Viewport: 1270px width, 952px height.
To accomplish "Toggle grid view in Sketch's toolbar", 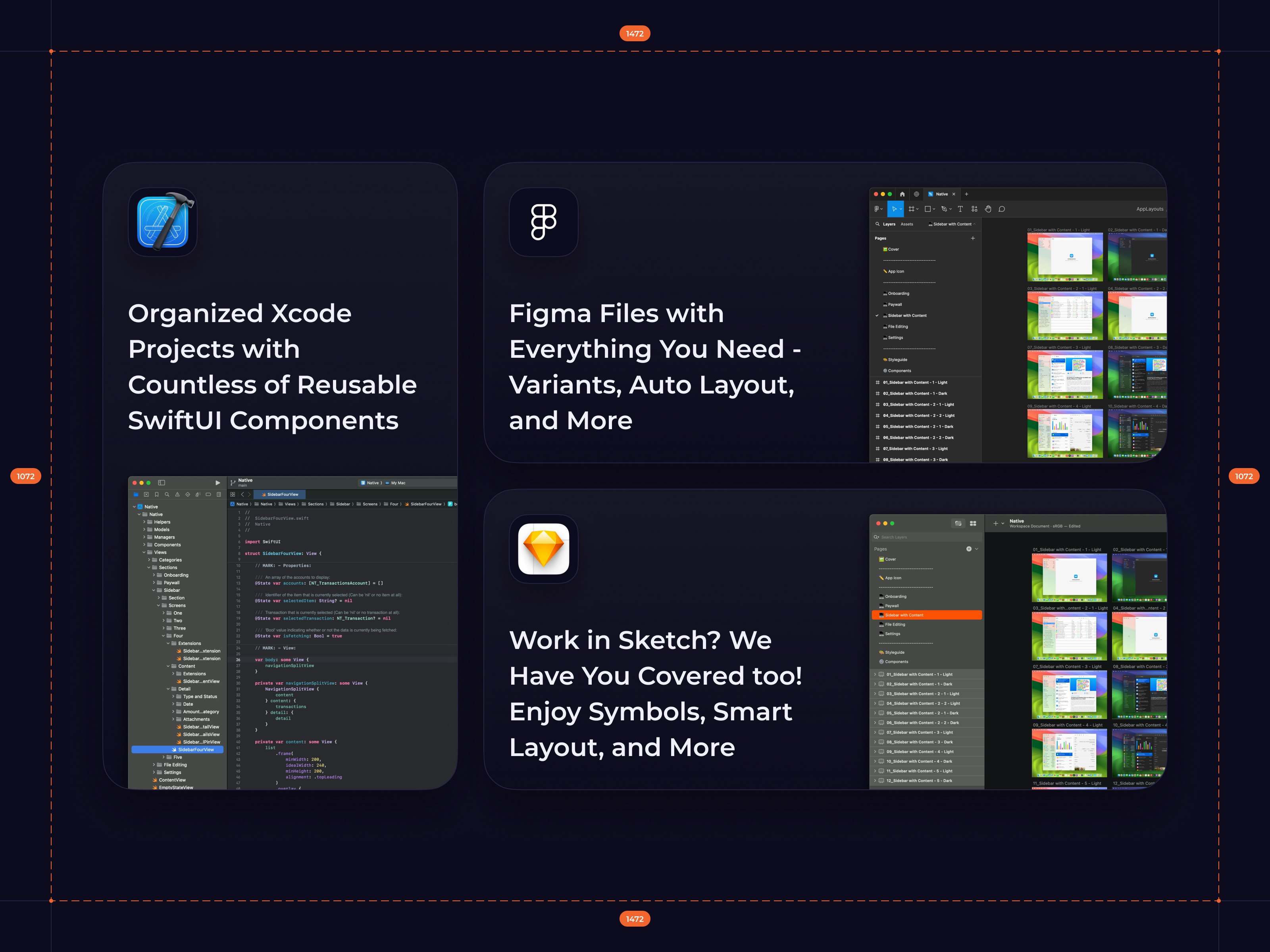I will (x=973, y=524).
